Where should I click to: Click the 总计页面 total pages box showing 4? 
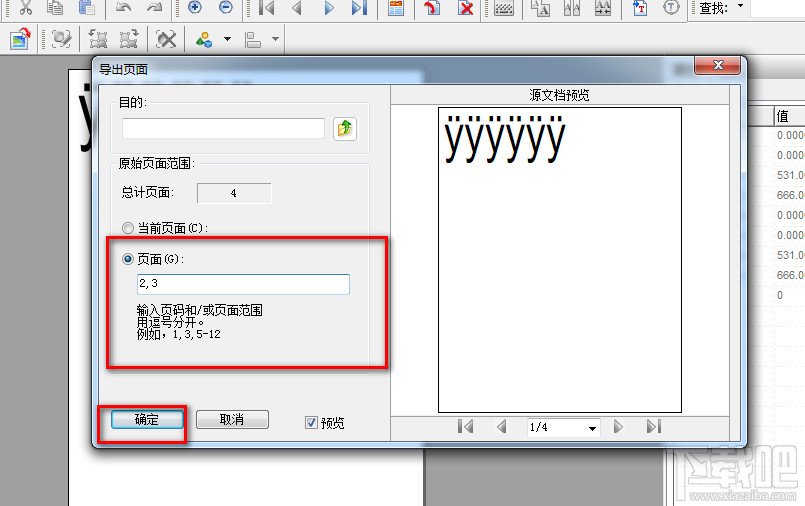click(x=234, y=193)
